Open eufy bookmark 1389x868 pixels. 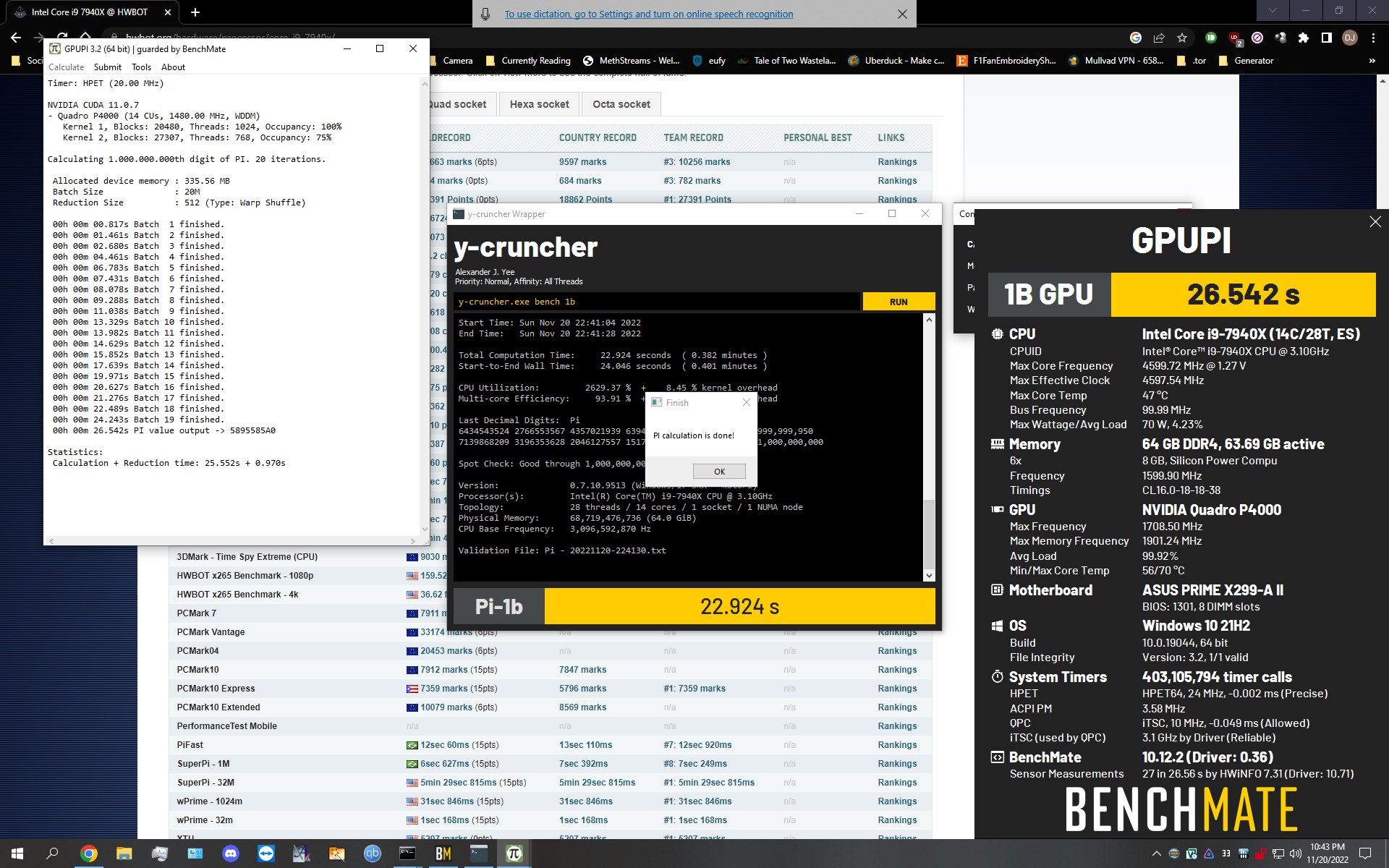pyautogui.click(x=709, y=61)
